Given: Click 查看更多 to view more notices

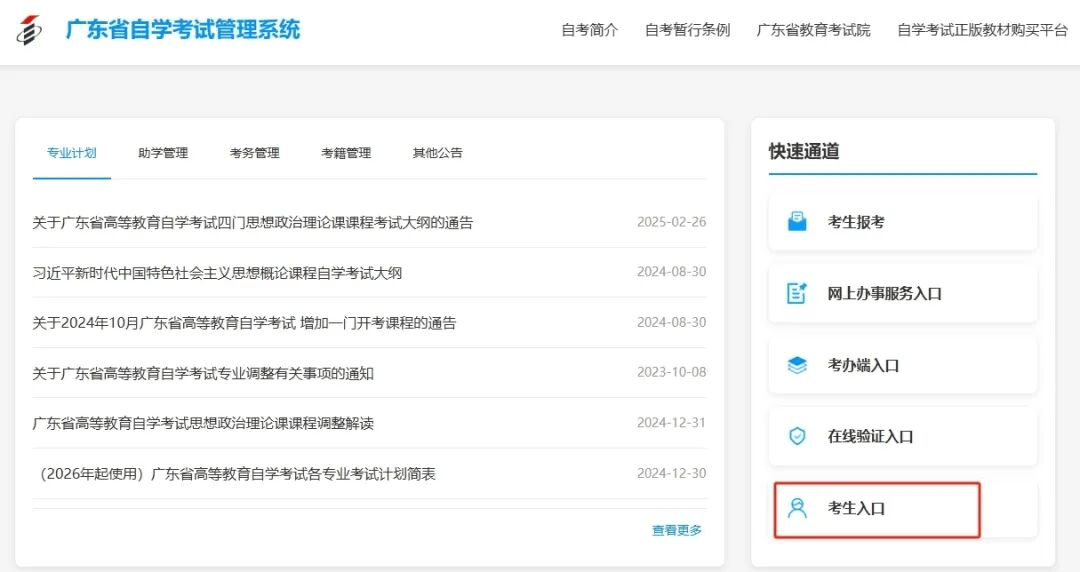Looking at the screenshot, I should (677, 530).
